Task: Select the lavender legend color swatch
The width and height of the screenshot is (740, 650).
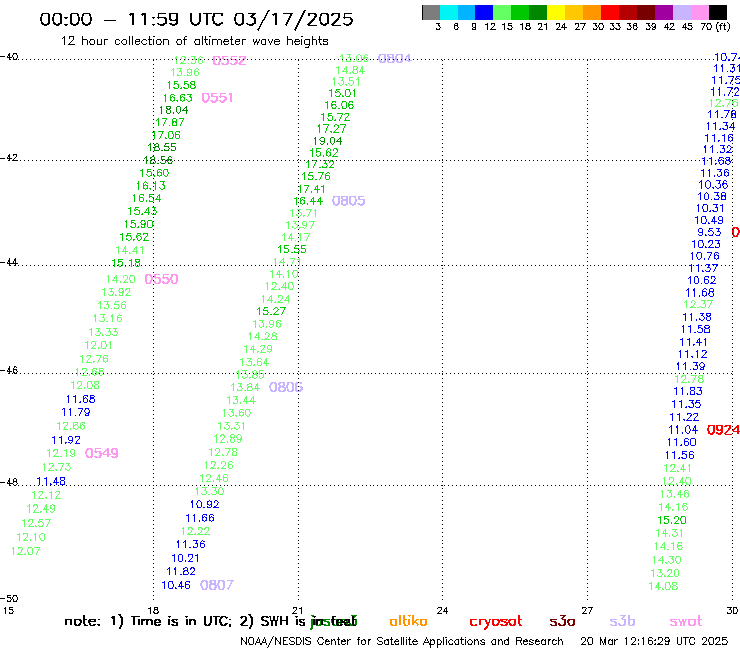Action: pyautogui.click(x=682, y=13)
